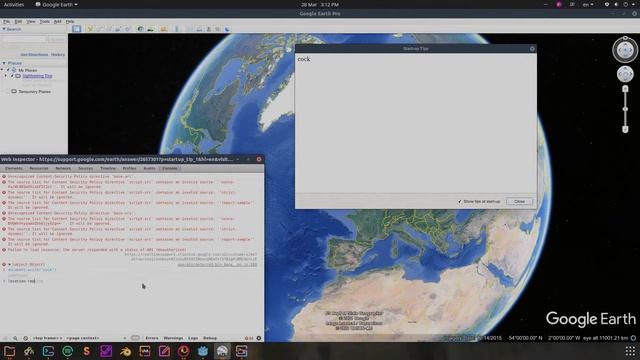The image size is (640, 360).
Task: Switch to the Profiles tab
Action: click(x=129, y=168)
